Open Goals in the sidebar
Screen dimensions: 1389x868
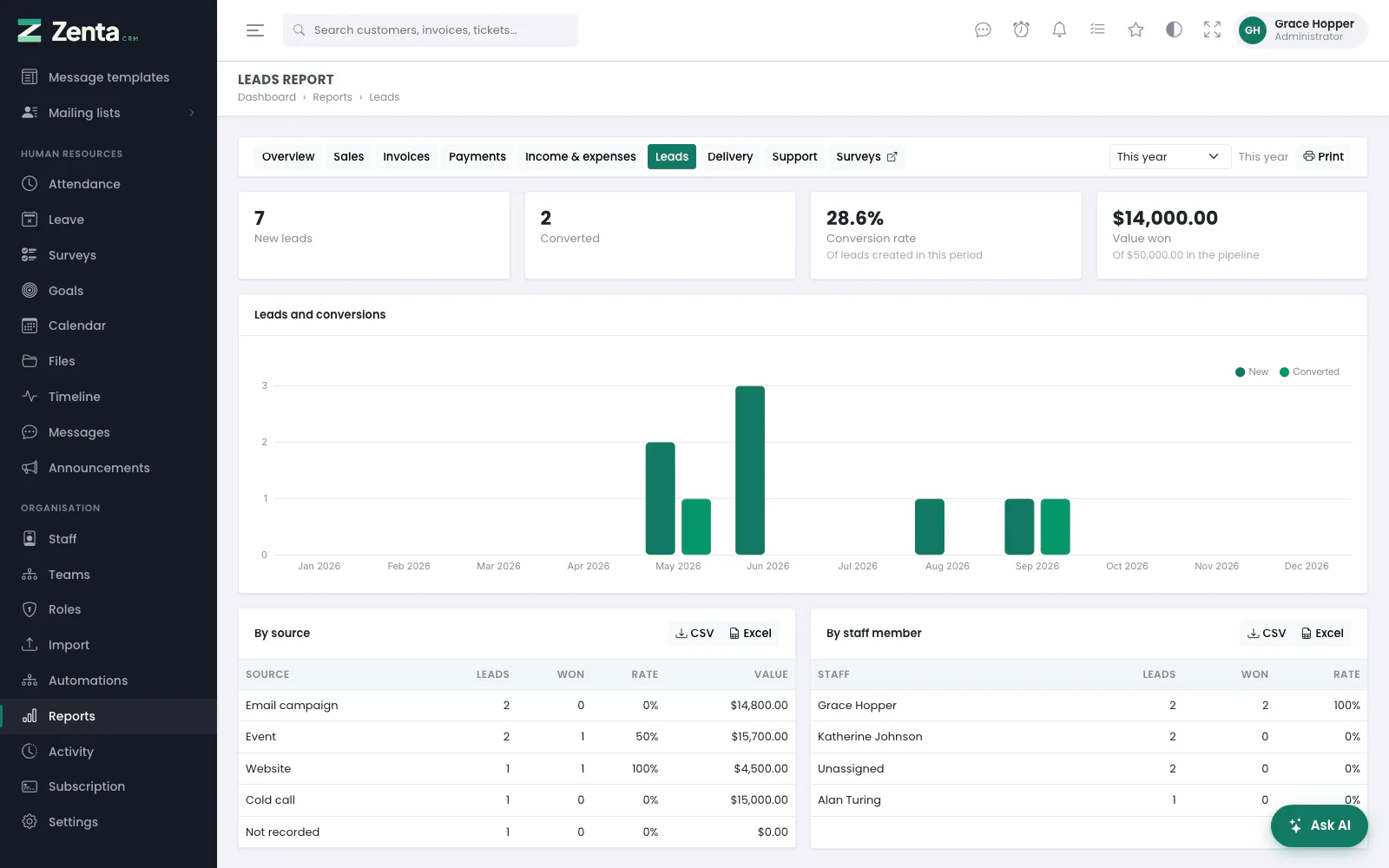click(109, 291)
